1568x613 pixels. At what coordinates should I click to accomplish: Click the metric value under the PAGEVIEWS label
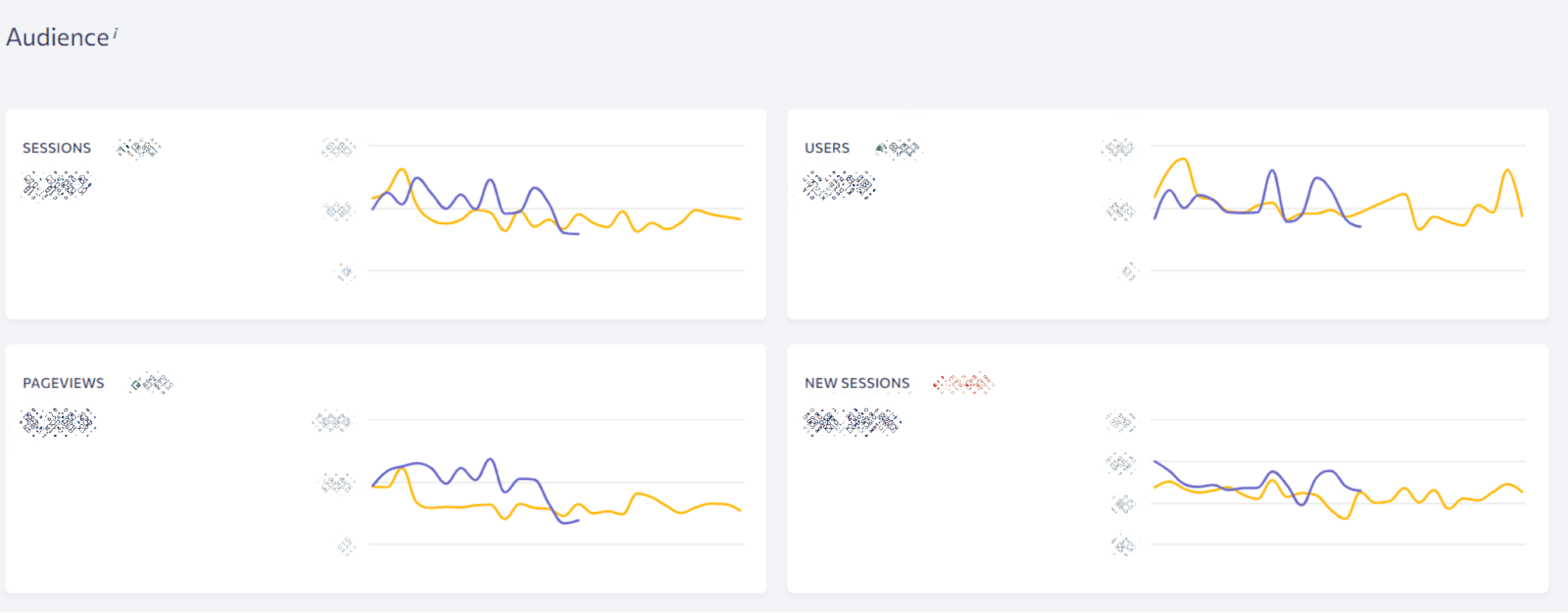coord(54,421)
